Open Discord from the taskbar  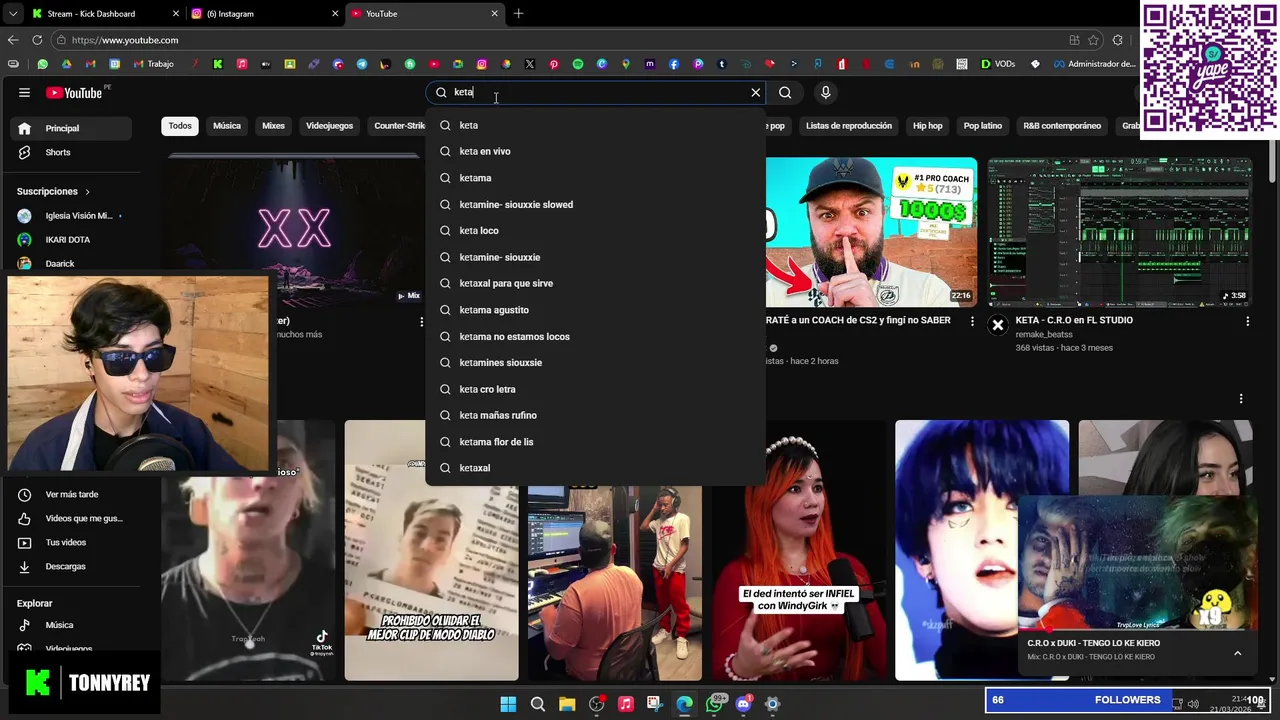click(x=743, y=704)
